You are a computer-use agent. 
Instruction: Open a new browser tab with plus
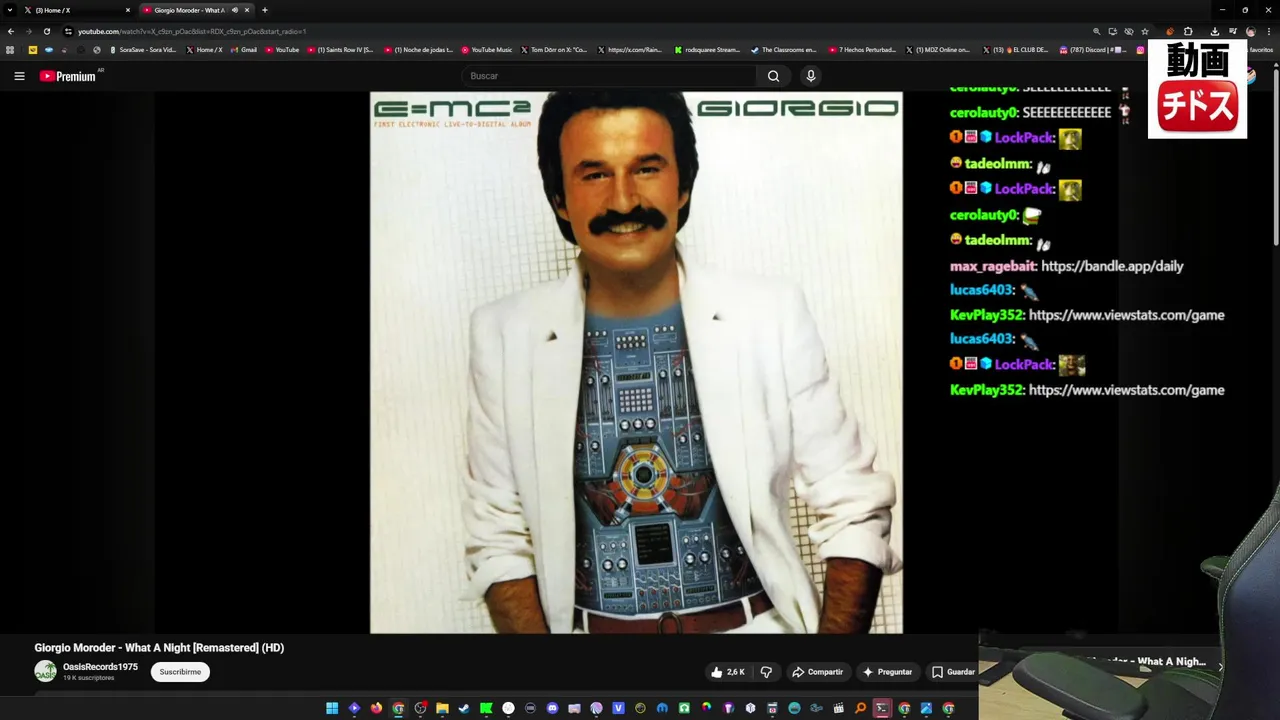click(265, 10)
